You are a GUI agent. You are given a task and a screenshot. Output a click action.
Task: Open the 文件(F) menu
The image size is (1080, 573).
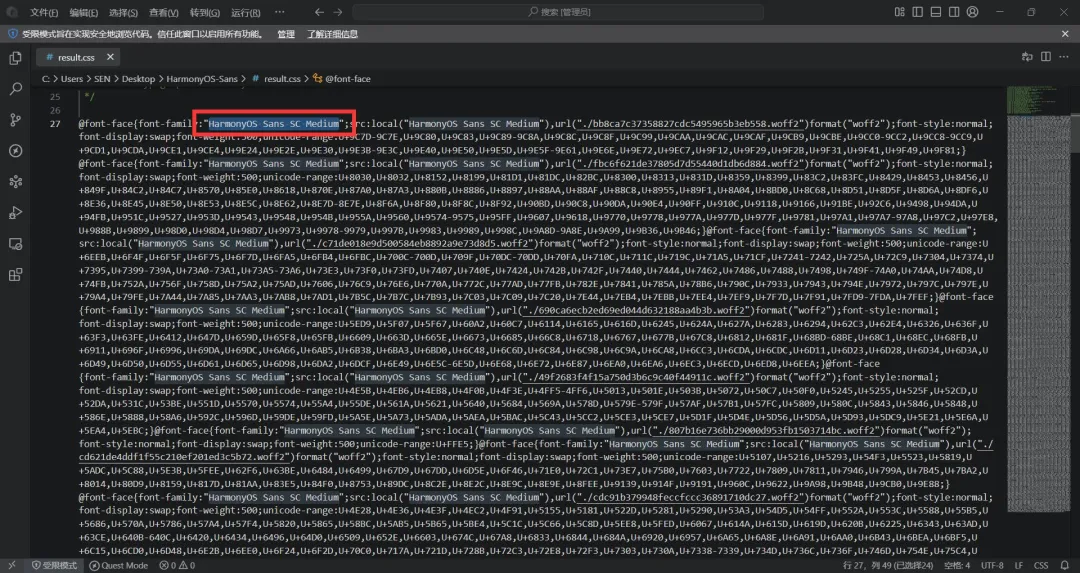[x=44, y=12]
